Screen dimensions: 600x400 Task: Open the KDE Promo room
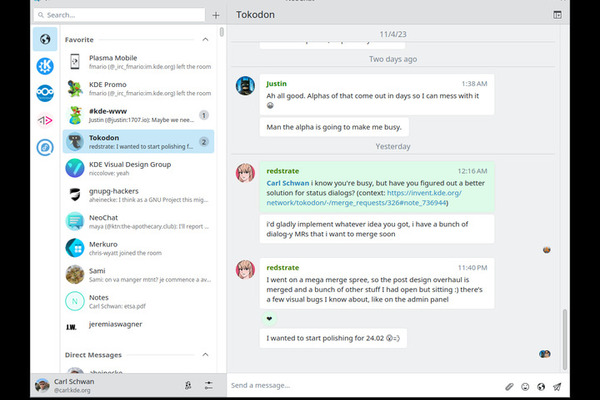coord(139,88)
